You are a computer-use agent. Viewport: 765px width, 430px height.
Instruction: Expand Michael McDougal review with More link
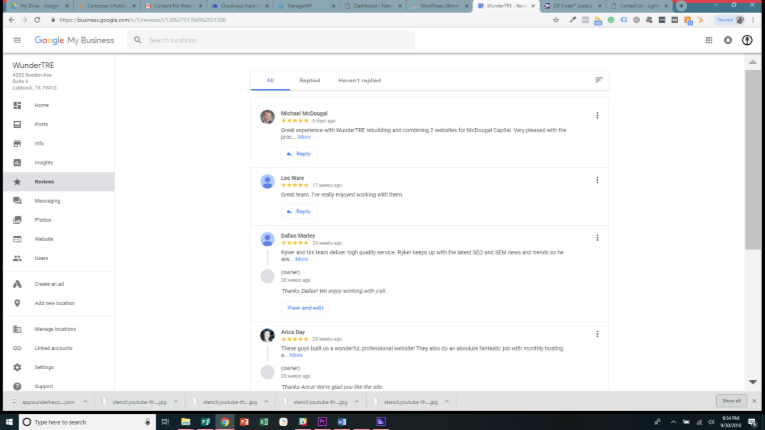click(x=304, y=137)
